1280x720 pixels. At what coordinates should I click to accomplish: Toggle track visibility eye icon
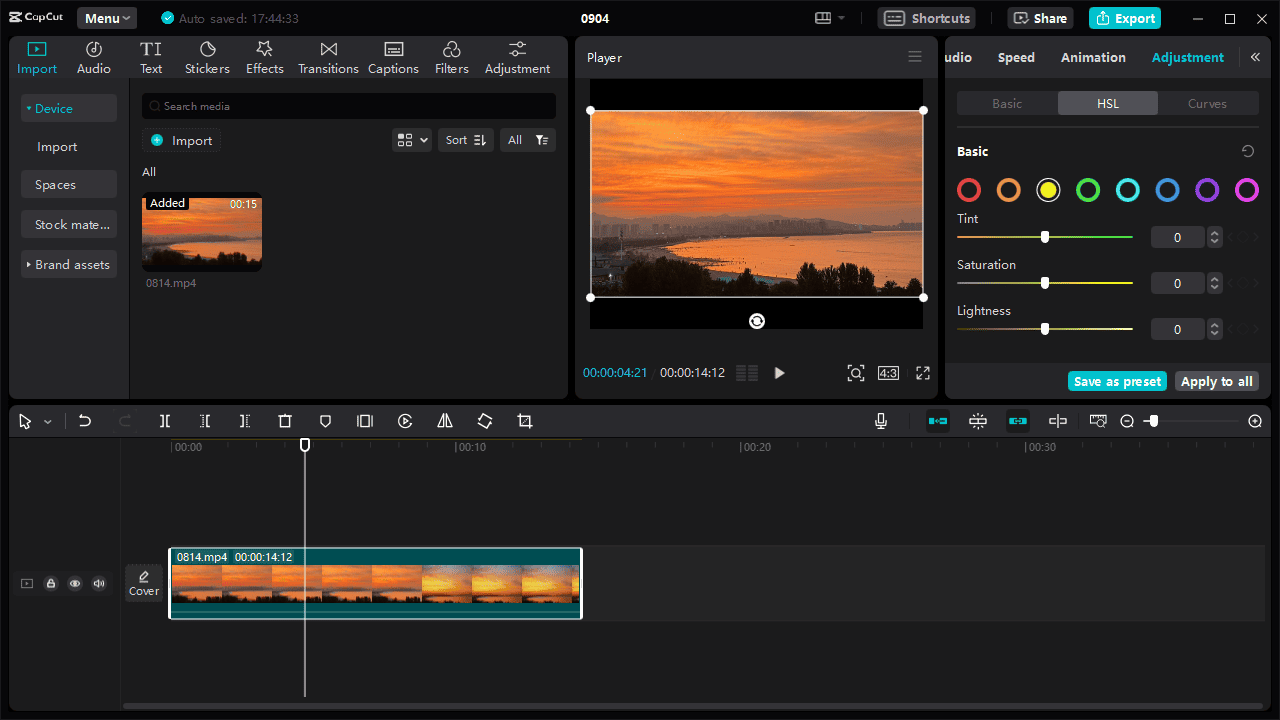tap(75, 583)
